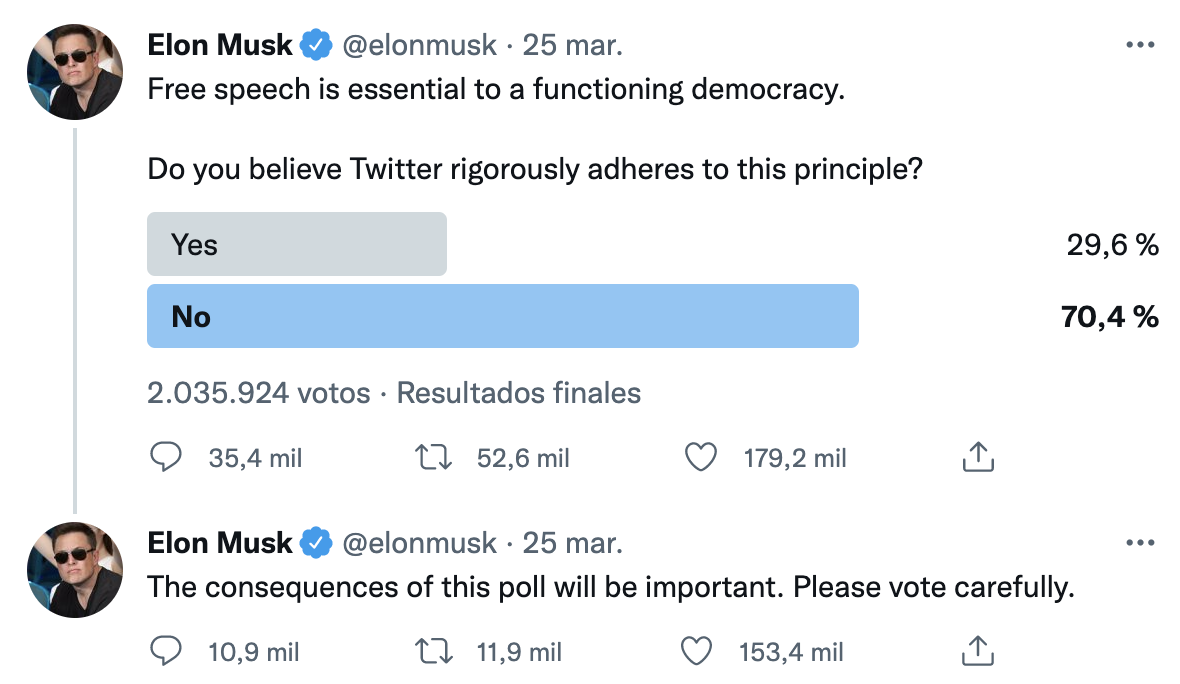Click the 'Yes' poll result bar
Image resolution: width=1180 pixels, height=684 pixels.
(296, 244)
